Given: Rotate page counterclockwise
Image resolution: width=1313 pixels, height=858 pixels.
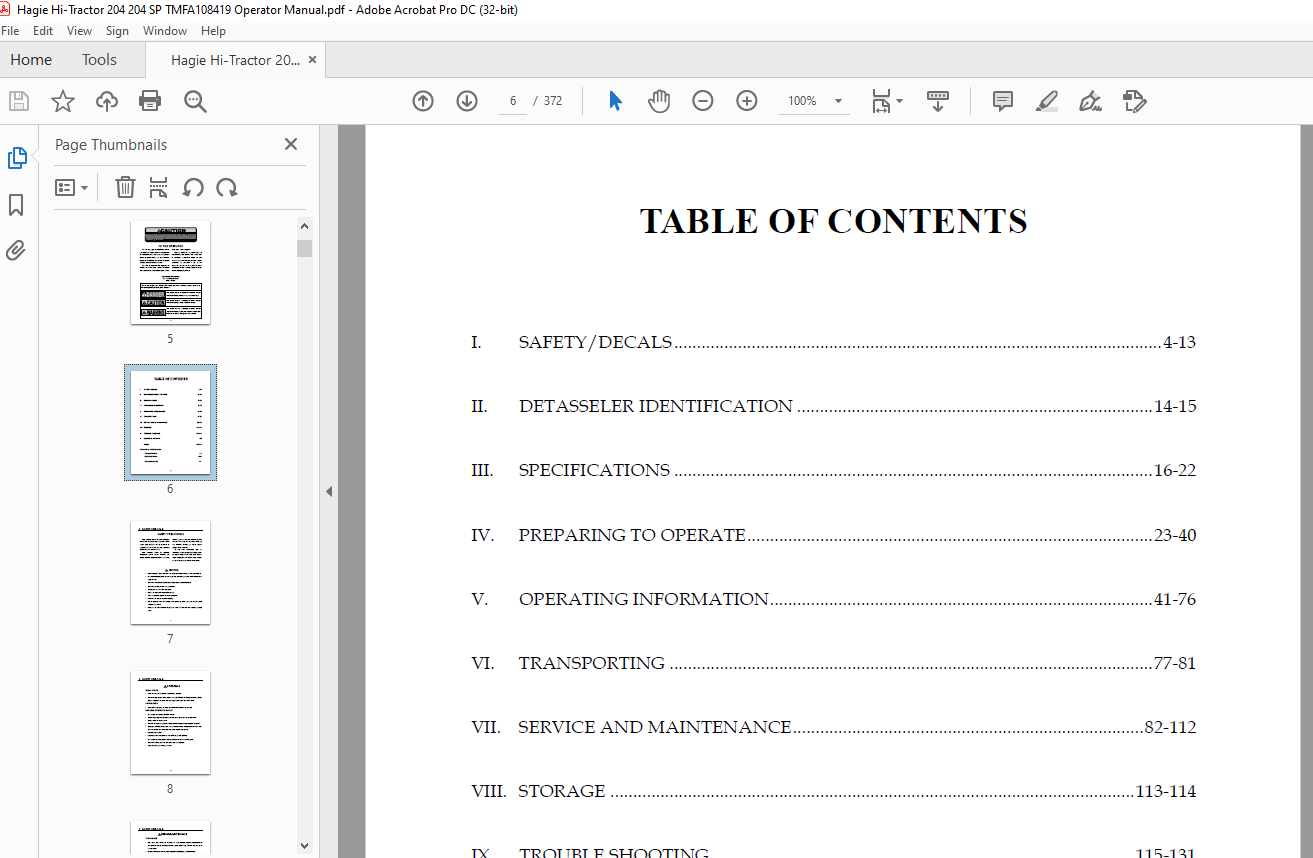Looking at the screenshot, I should [x=193, y=187].
